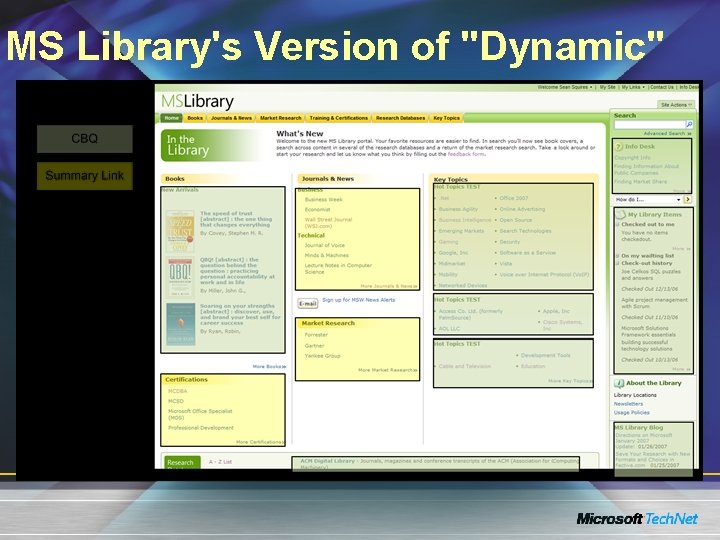Open the How do I... dropdown
Screen dimensions: 720x540
[x=647, y=199]
